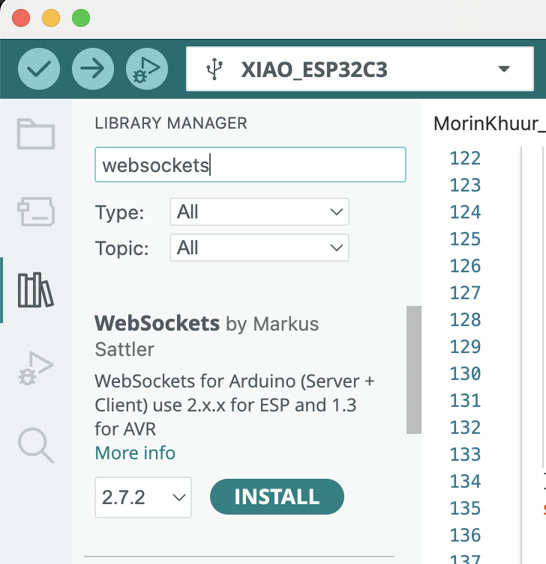The image size is (546, 564).
Task: Open the Sketchbook folder sidebar icon
Action: 36,134
